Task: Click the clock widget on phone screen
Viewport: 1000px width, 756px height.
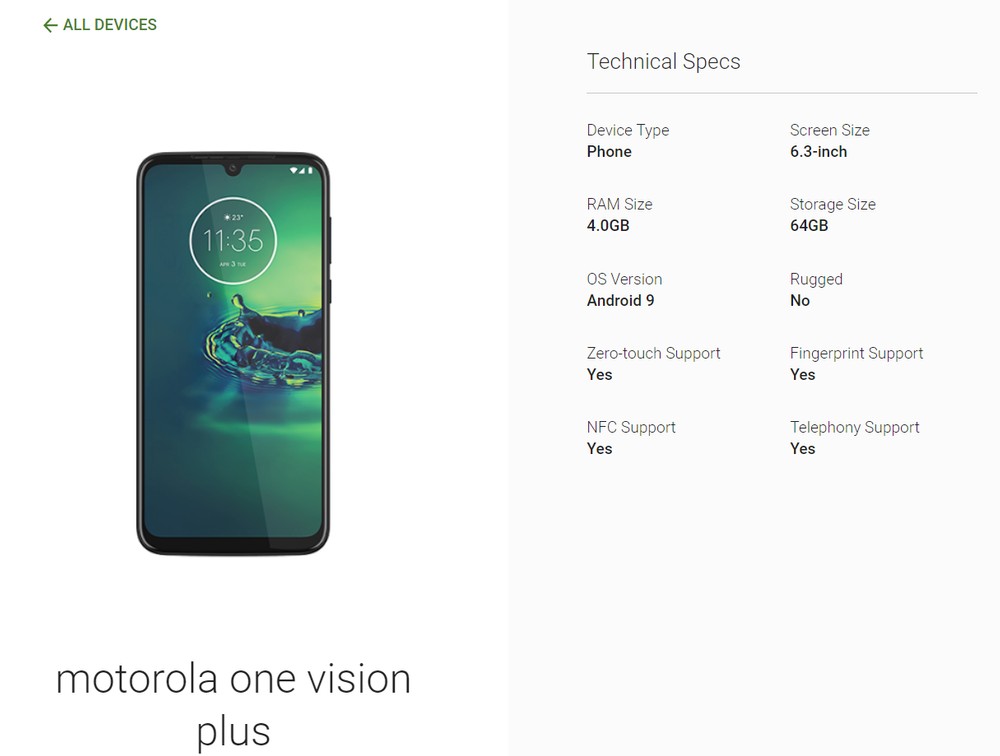Action: [x=233, y=241]
